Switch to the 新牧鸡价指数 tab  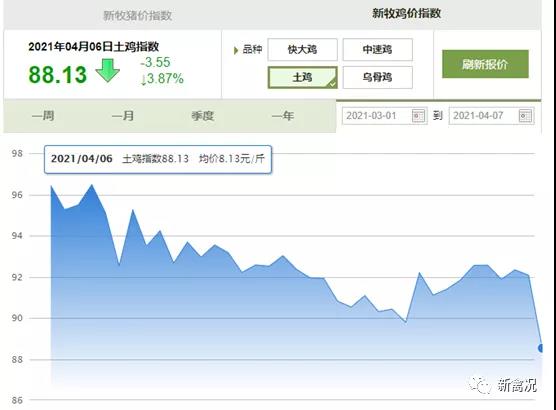pyautogui.click(x=406, y=13)
